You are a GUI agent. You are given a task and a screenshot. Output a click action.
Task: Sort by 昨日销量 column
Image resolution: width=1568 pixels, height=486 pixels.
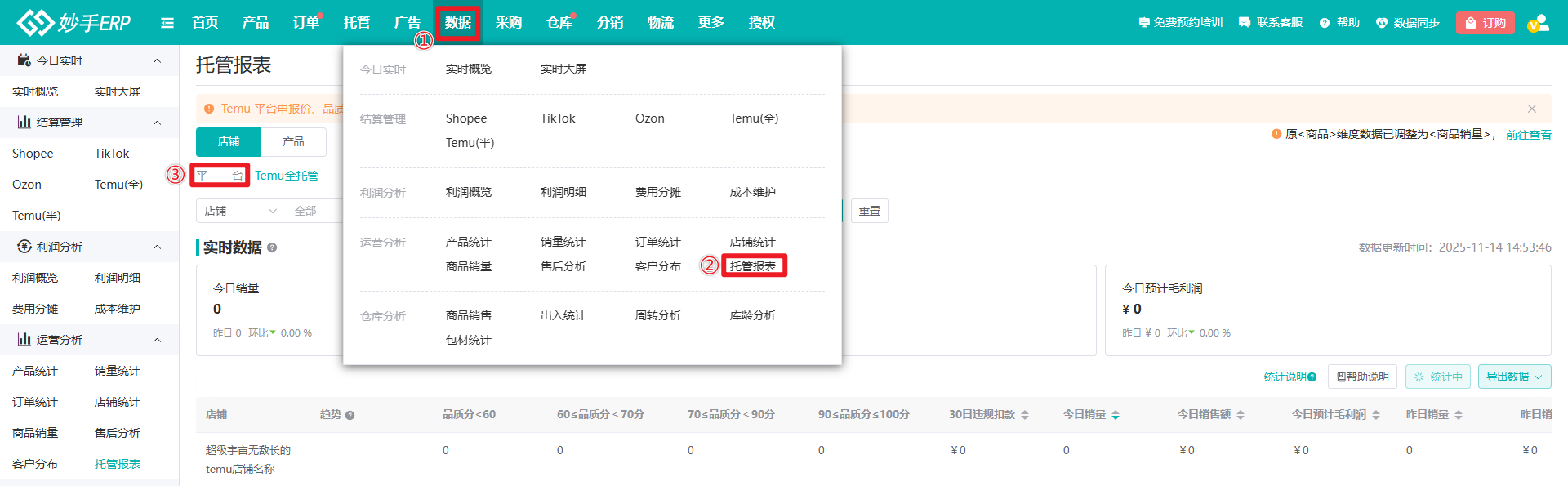click(1459, 415)
